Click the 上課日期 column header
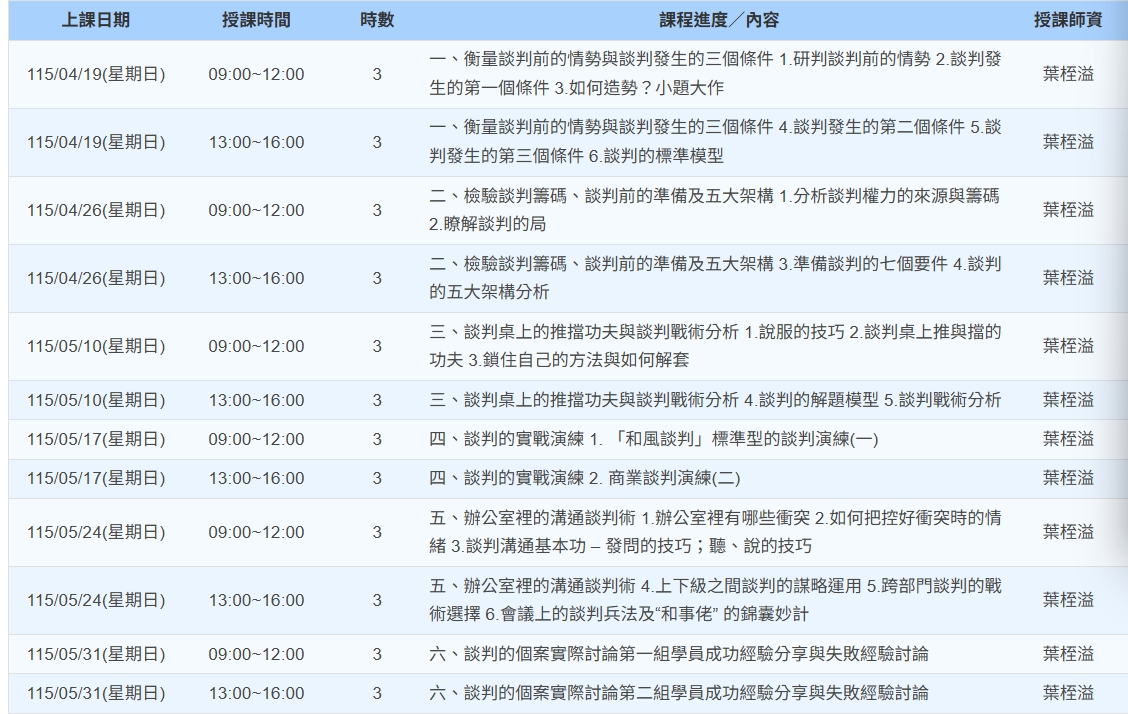1128x714 pixels. point(96,20)
